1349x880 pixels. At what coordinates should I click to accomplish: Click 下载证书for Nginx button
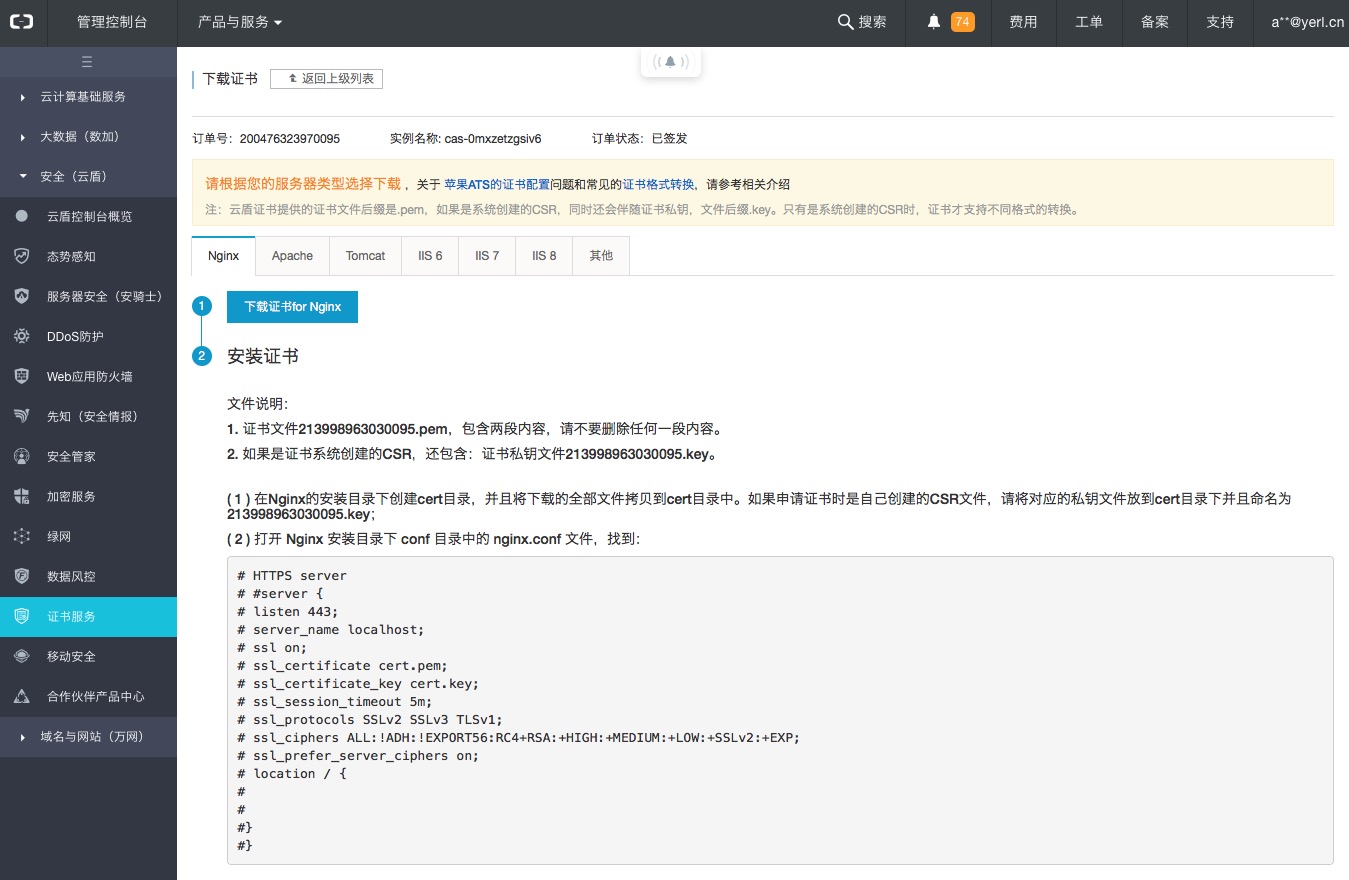point(292,307)
